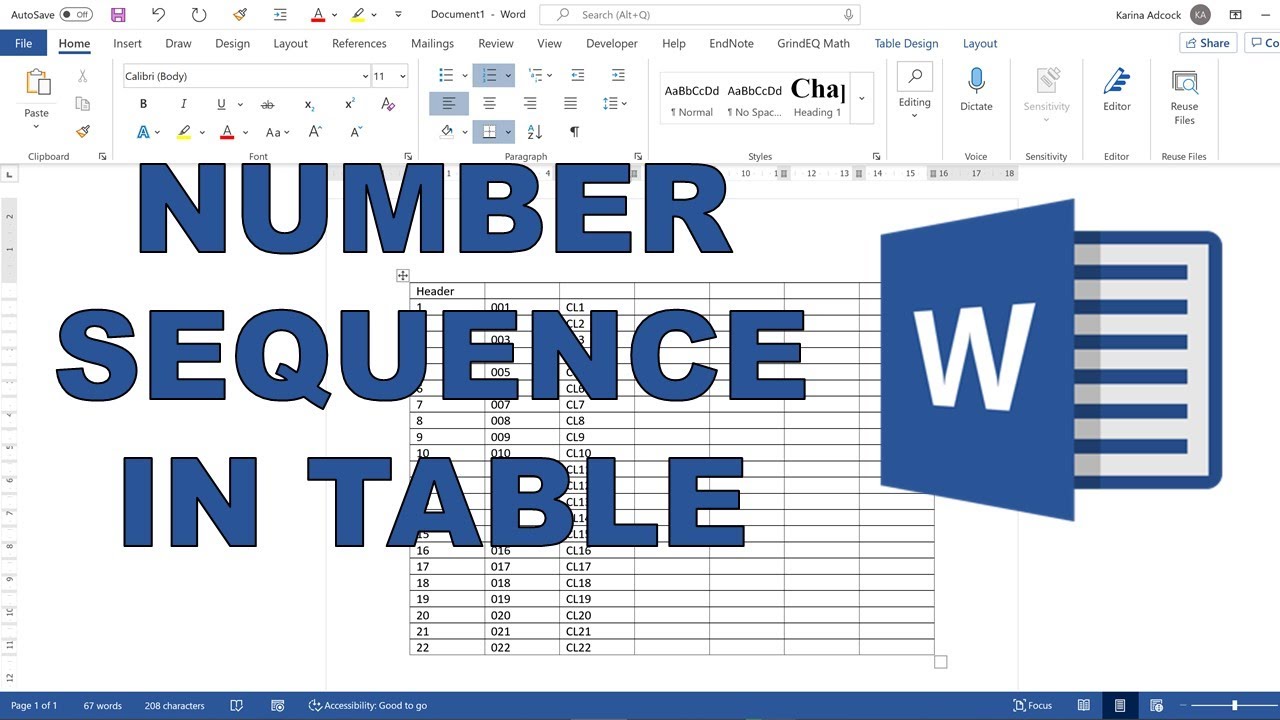Toggle Align Left
Screen dimensions: 1280x720
449,103
